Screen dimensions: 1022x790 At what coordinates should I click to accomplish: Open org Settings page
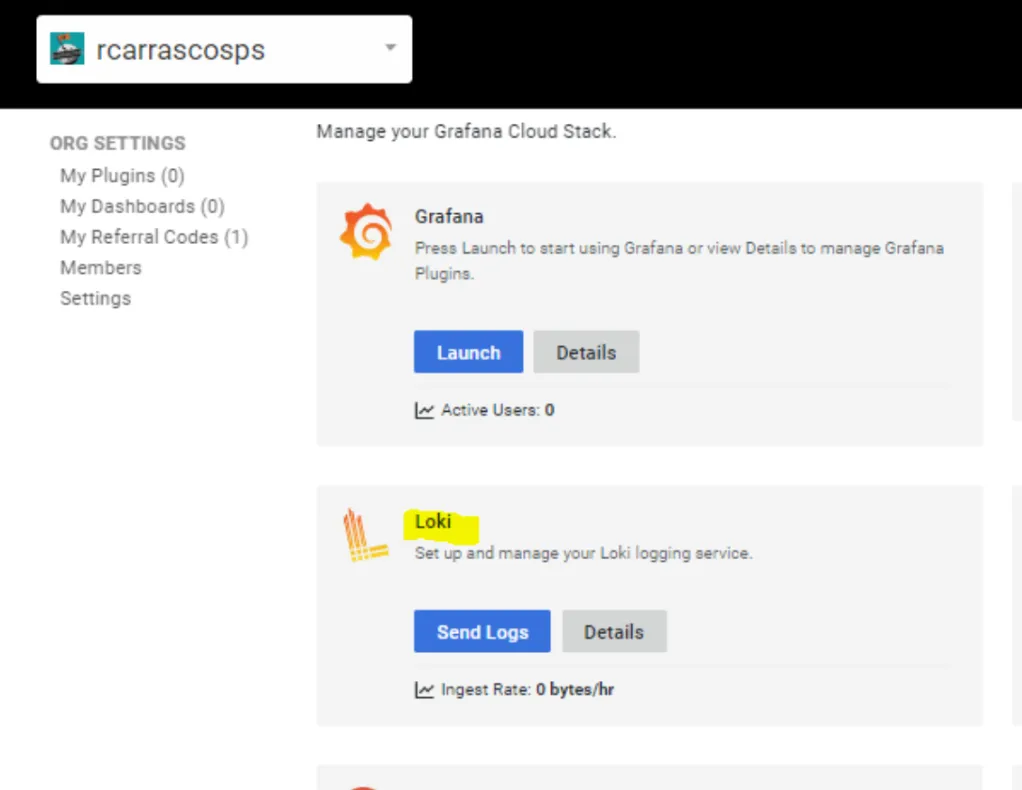click(x=95, y=299)
